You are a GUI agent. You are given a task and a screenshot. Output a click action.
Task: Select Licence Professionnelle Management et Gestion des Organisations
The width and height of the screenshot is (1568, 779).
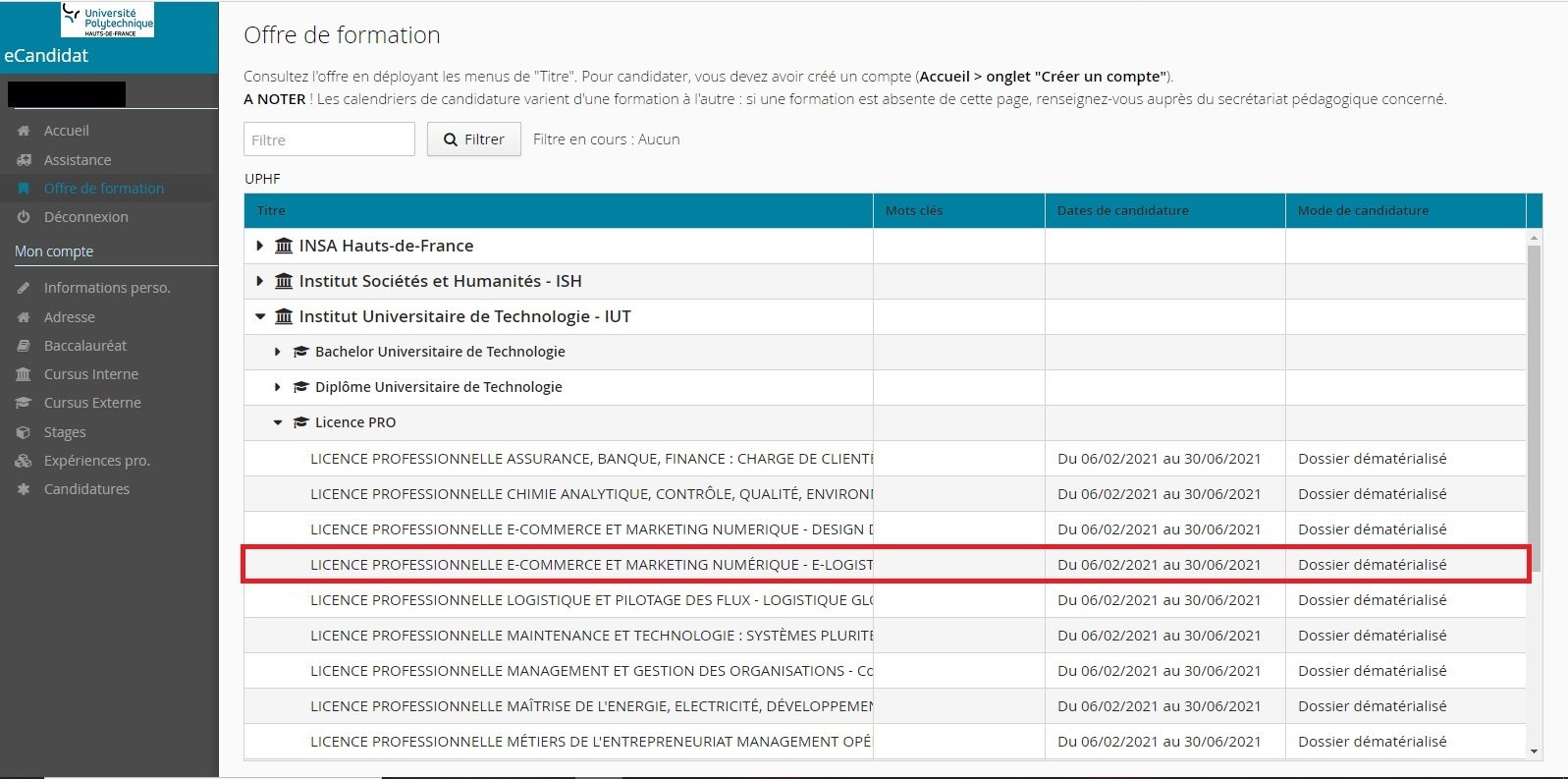point(886,671)
